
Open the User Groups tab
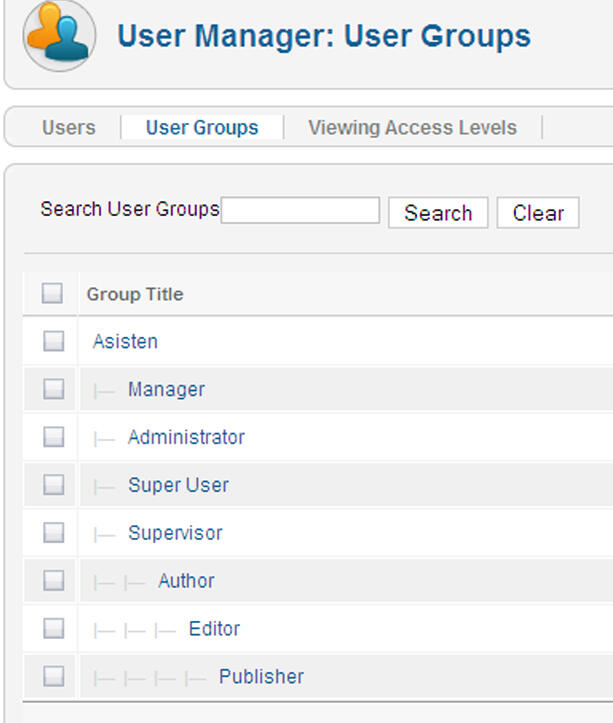click(x=202, y=128)
